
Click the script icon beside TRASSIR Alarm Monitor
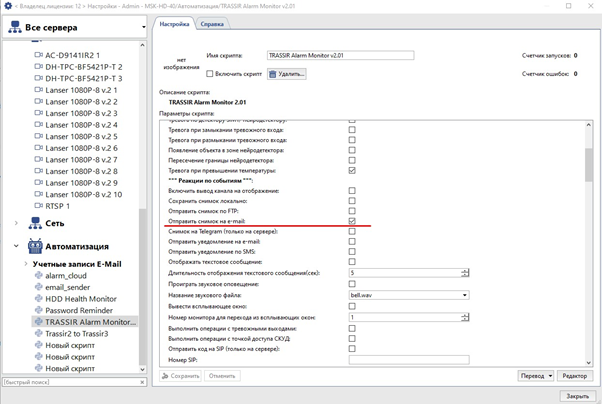click(x=38, y=322)
